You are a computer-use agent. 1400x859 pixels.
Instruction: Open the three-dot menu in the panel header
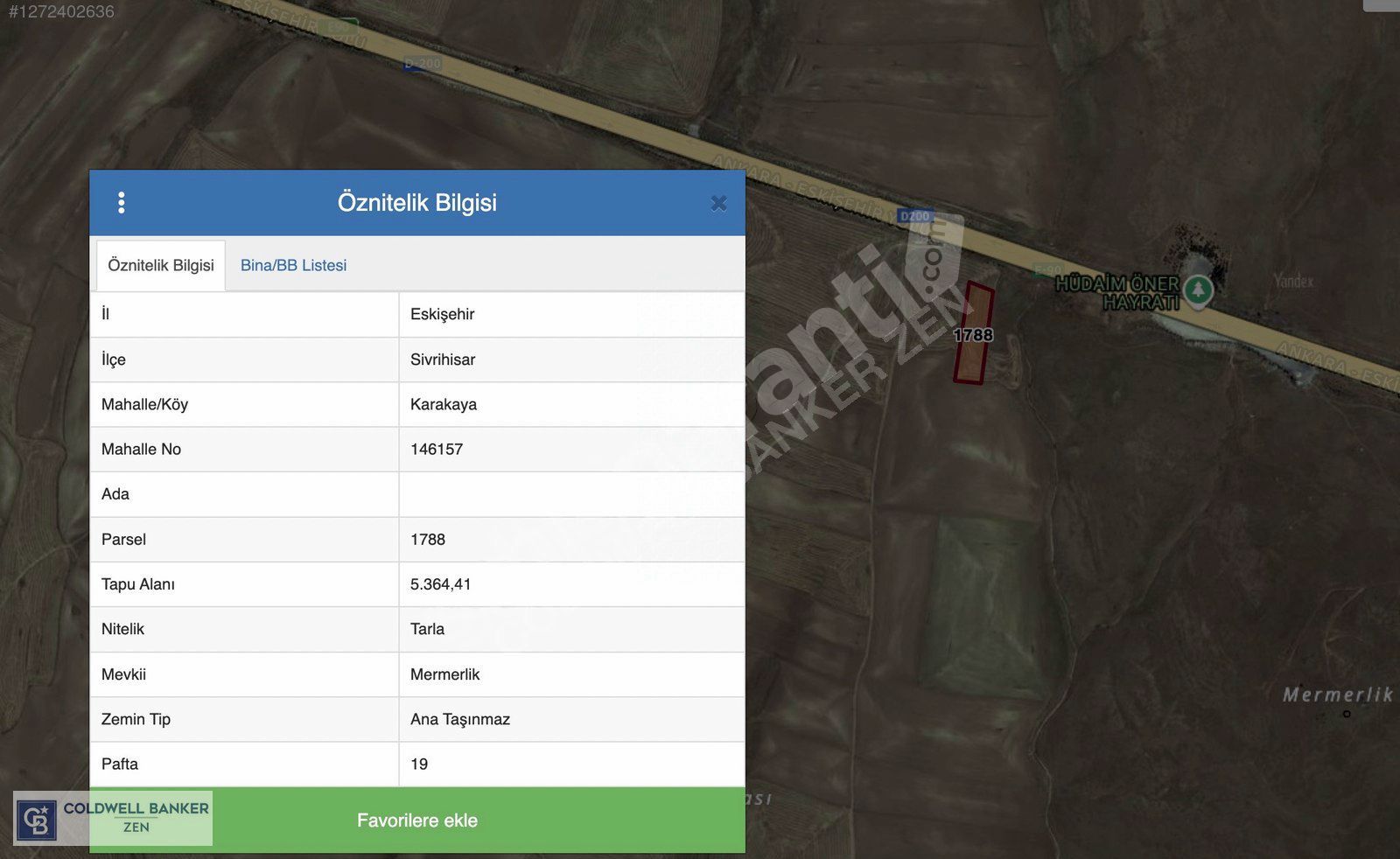click(x=121, y=203)
